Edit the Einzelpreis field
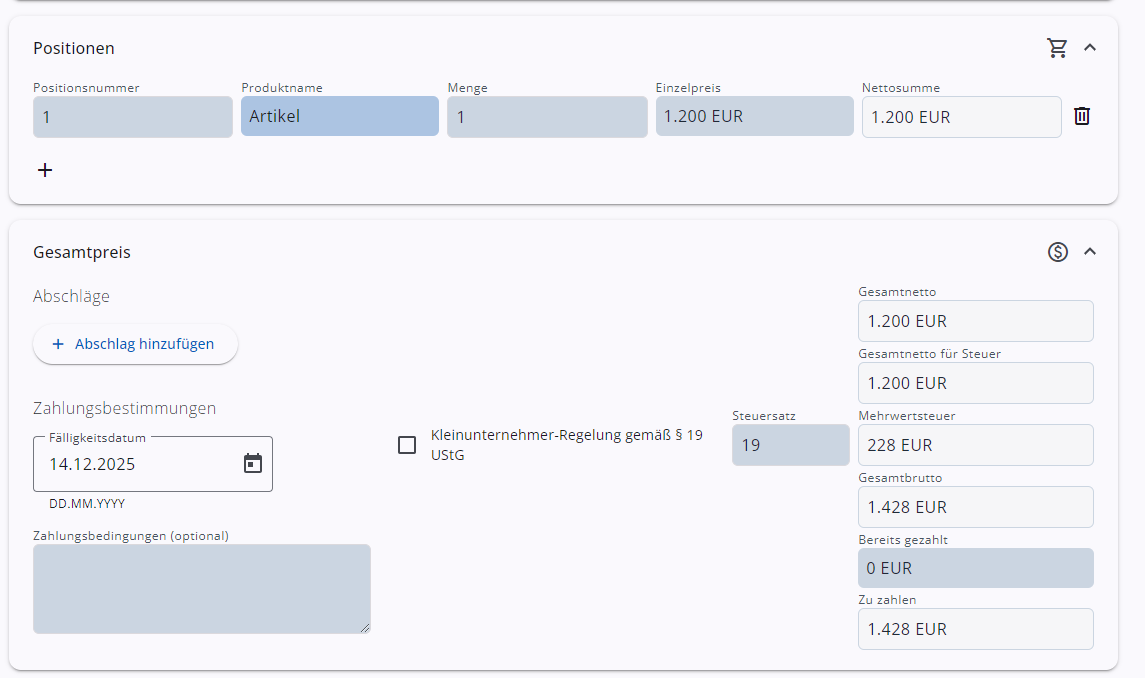1145x678 pixels. (x=754, y=116)
